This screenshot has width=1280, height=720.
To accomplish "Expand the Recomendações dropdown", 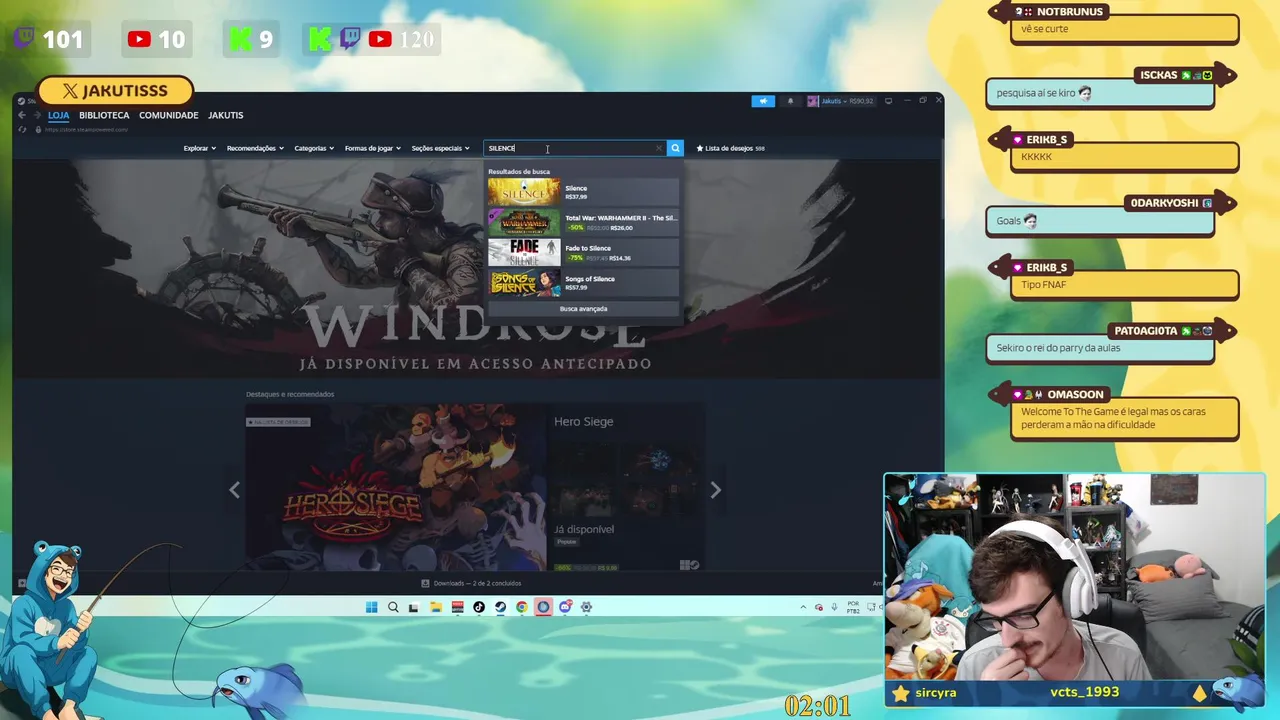I will pos(255,148).
